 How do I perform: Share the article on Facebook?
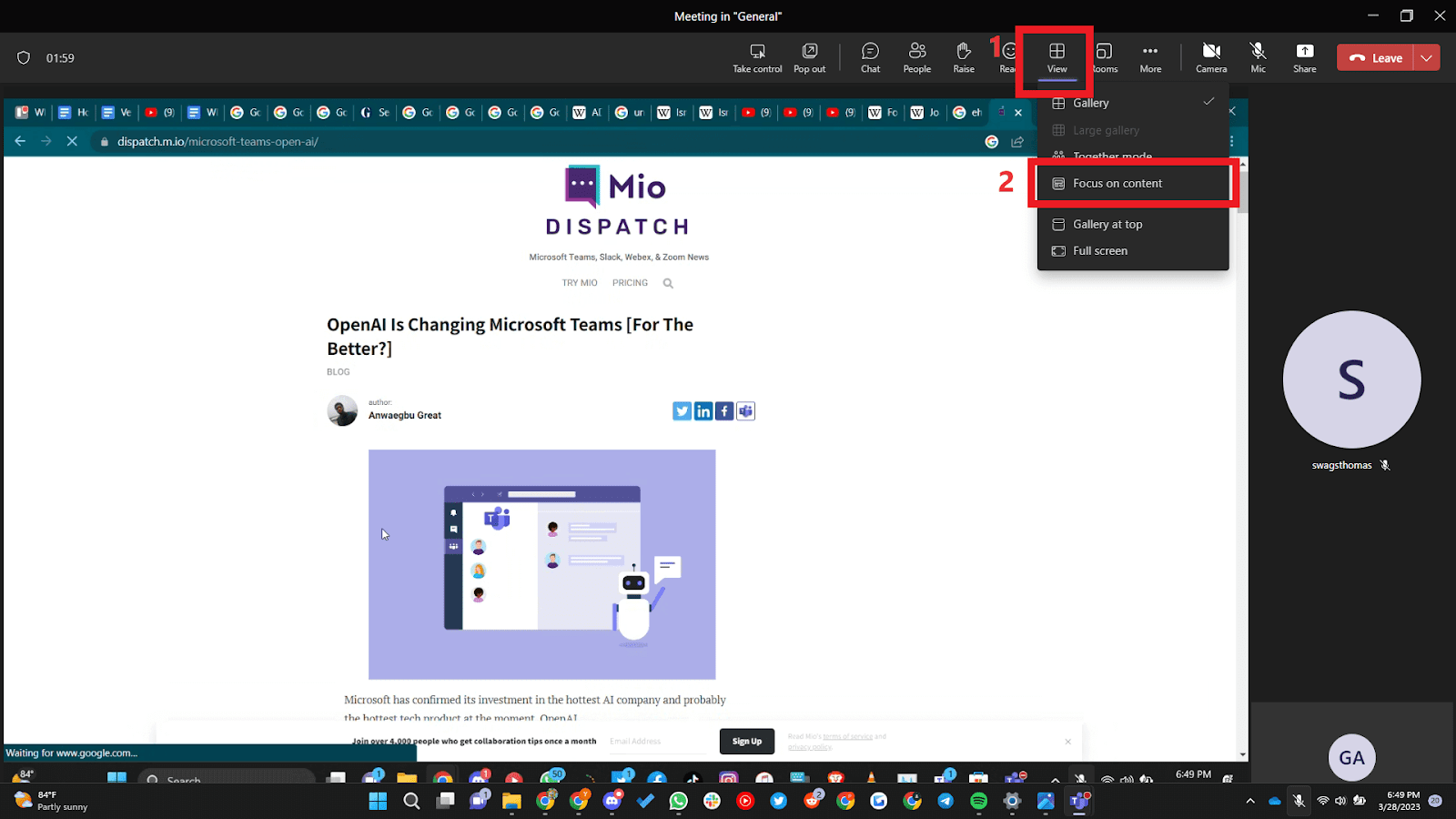724,411
